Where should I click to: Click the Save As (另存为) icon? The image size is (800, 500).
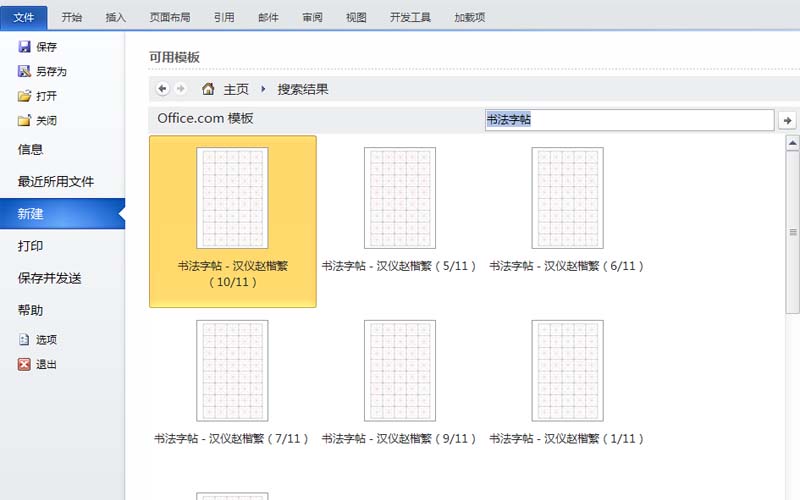pos(24,71)
